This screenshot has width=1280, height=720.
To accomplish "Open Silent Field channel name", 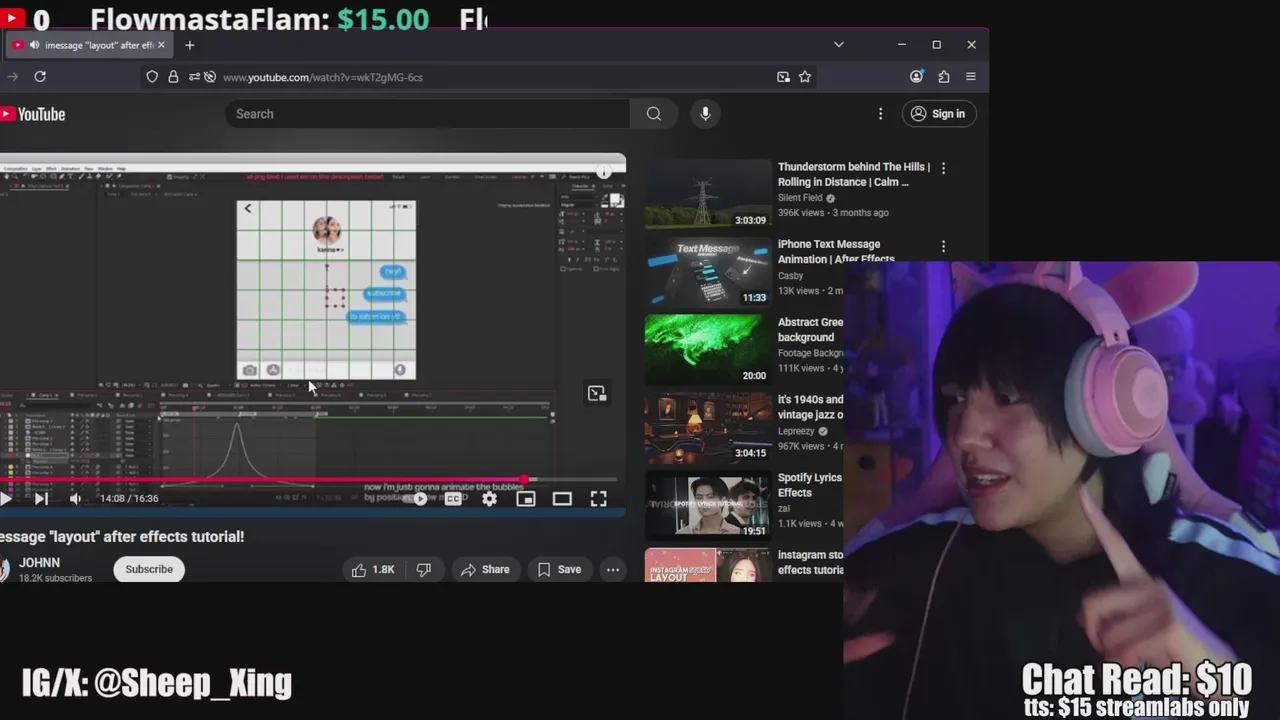I will pyautogui.click(x=800, y=198).
